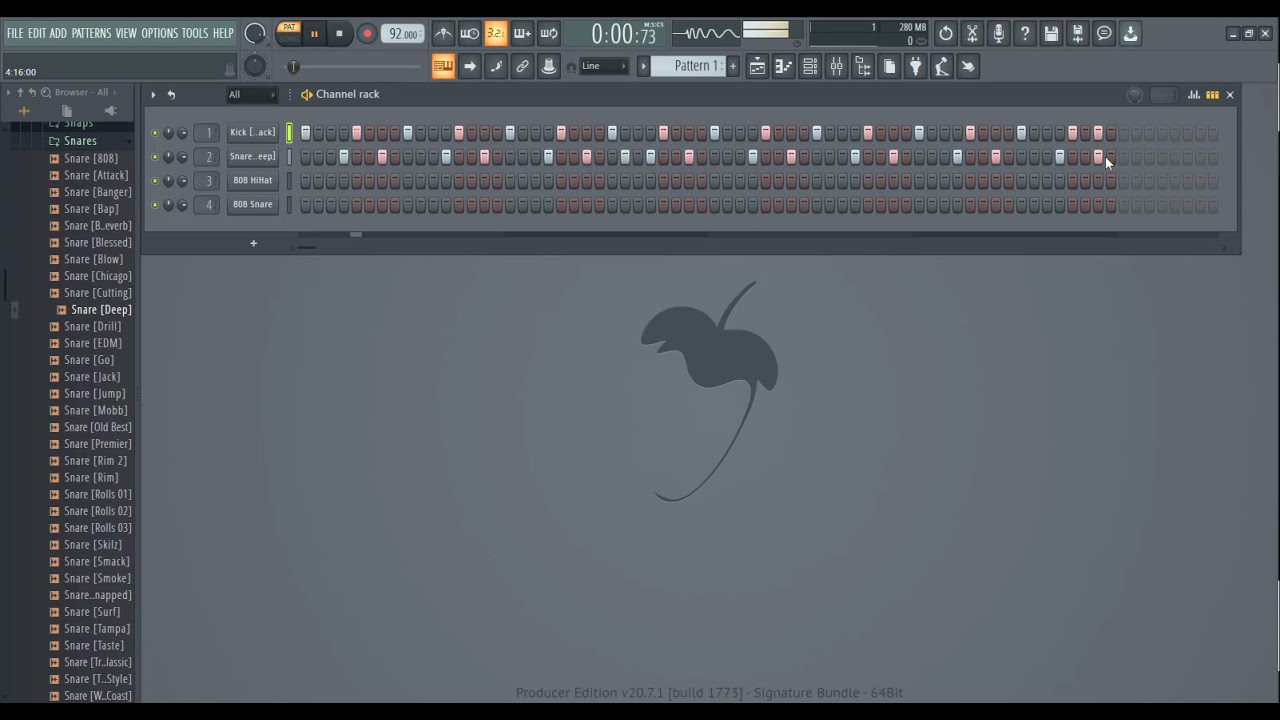Click the tempo value 92.000 field
1280x720 pixels.
pos(402,34)
